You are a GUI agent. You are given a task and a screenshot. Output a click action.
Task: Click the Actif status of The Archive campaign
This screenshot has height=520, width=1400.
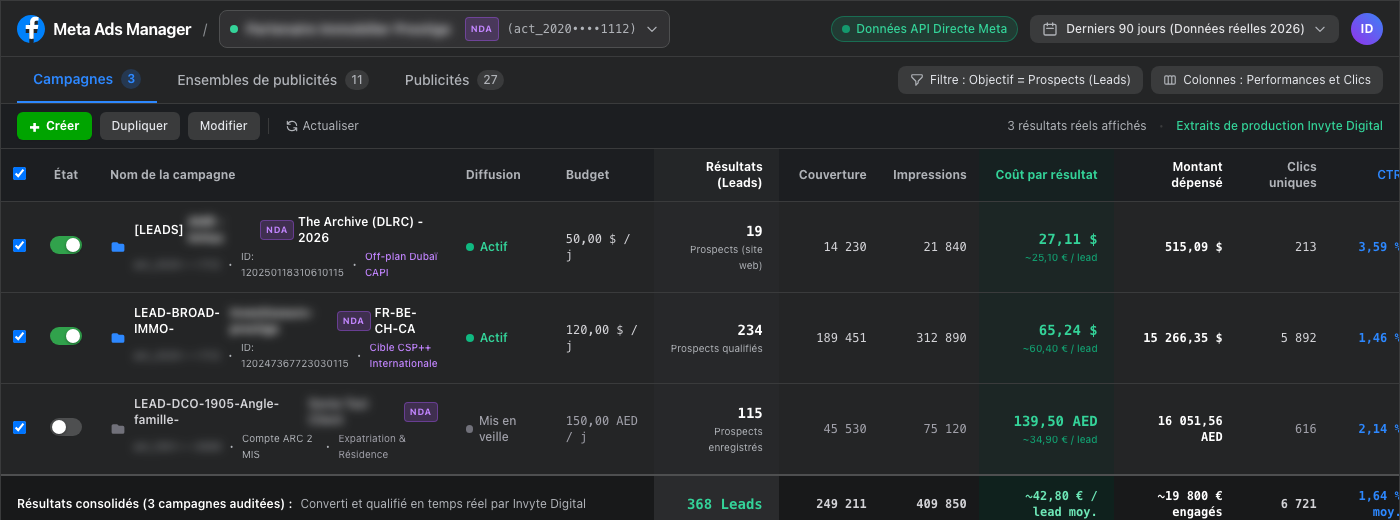487,247
